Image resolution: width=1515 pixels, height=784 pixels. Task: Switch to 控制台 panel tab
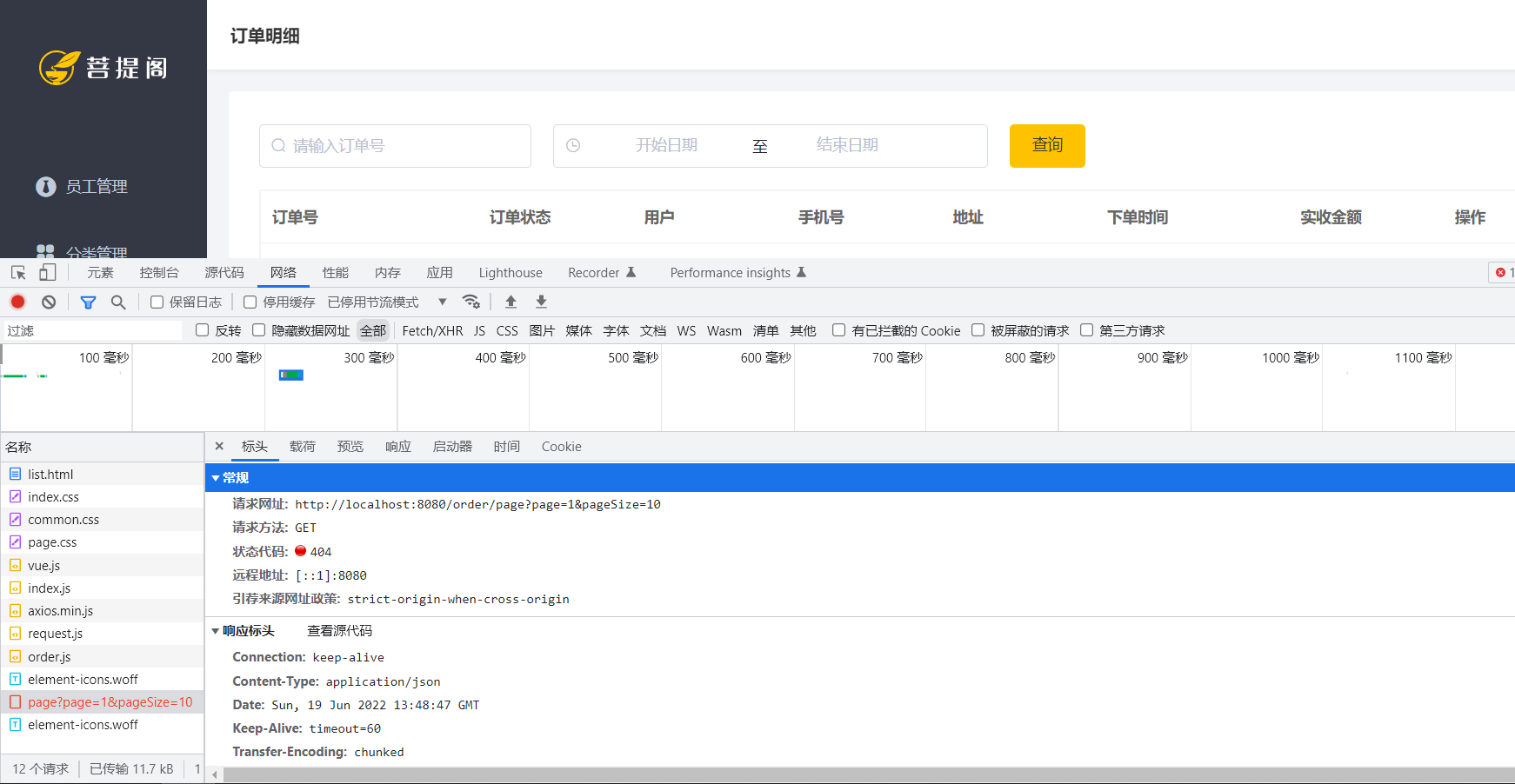point(159,272)
